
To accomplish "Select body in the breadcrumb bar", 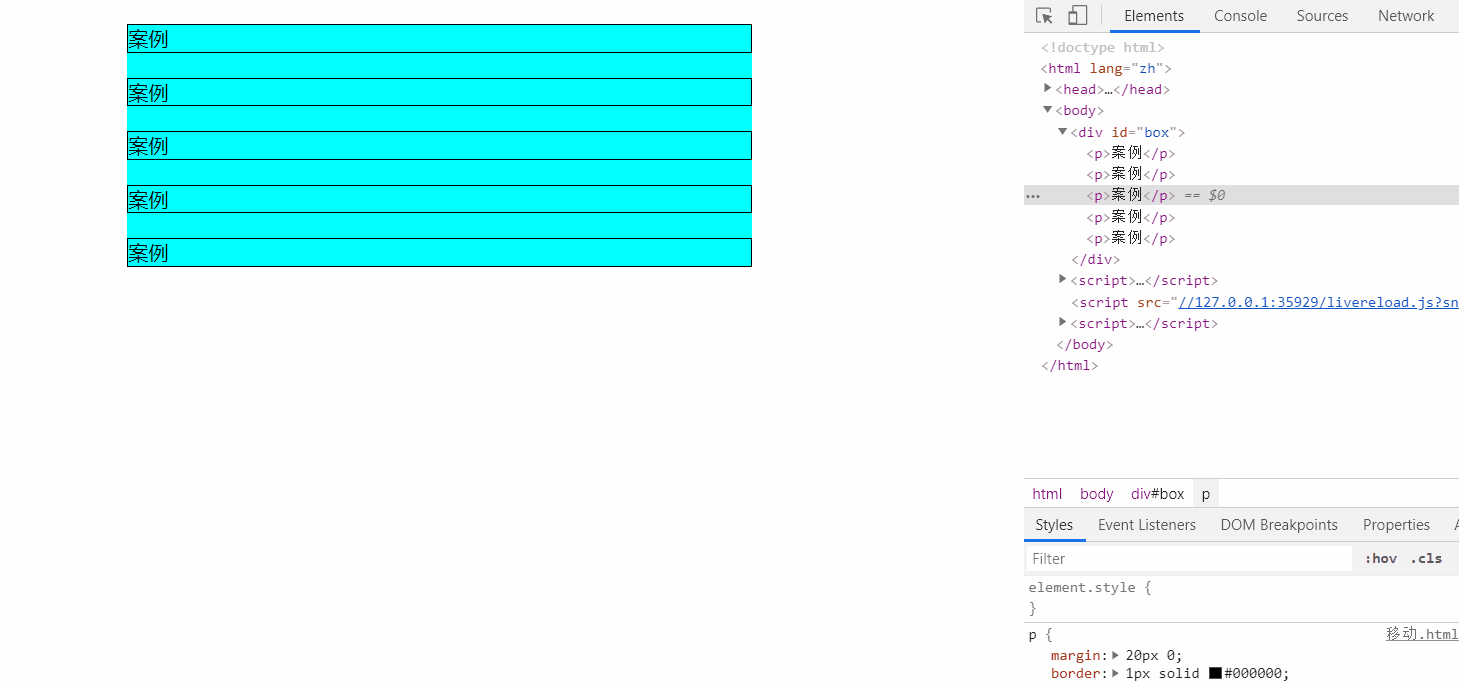I will click(x=1096, y=494).
